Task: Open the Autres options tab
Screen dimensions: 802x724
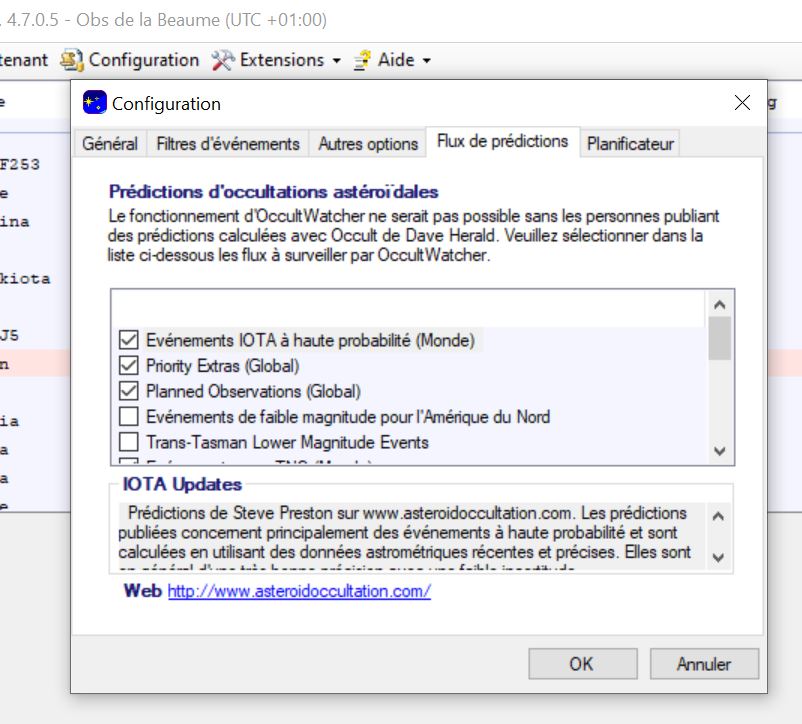Action: (x=368, y=144)
